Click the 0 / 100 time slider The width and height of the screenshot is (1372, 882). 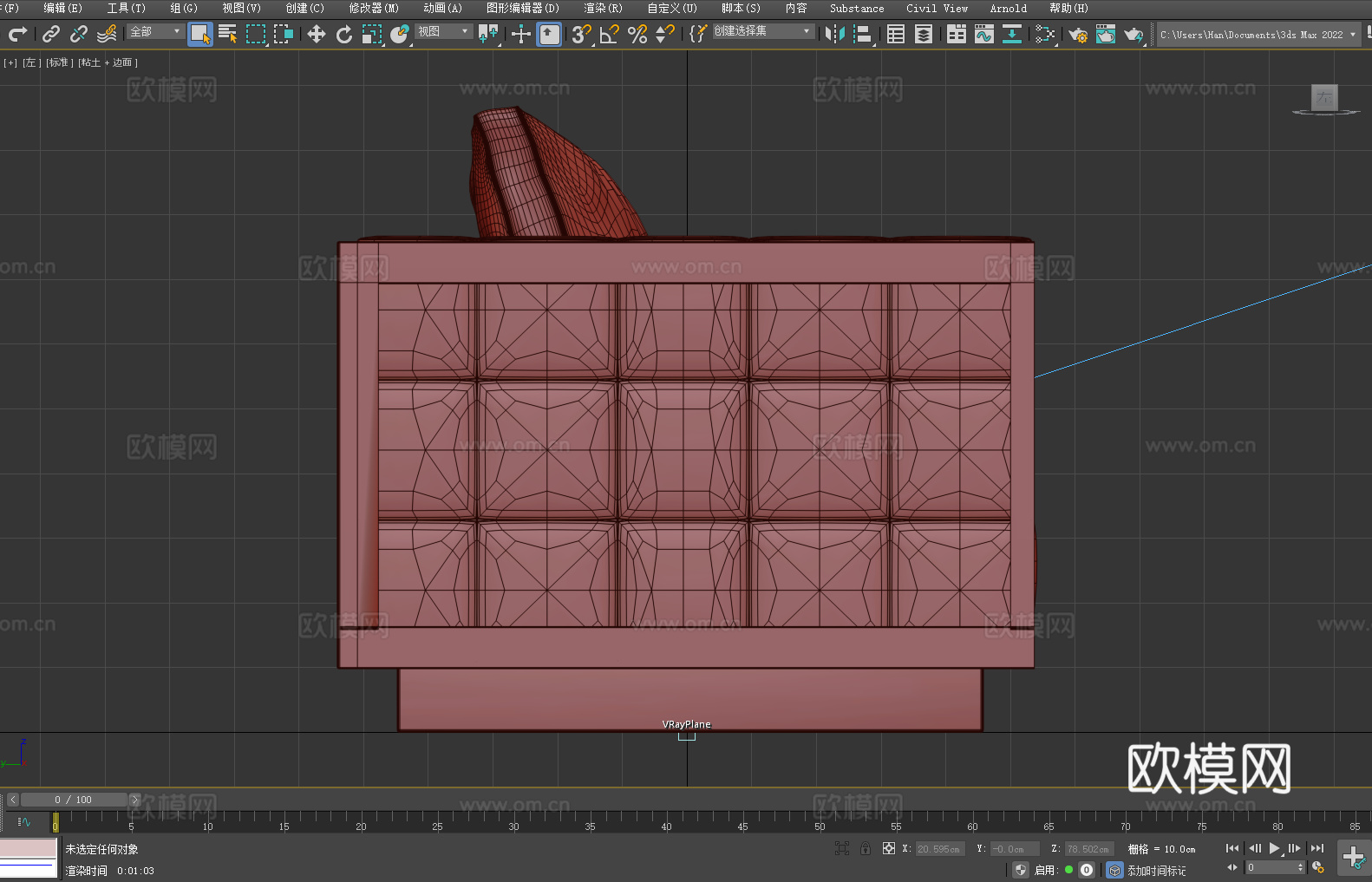point(74,800)
